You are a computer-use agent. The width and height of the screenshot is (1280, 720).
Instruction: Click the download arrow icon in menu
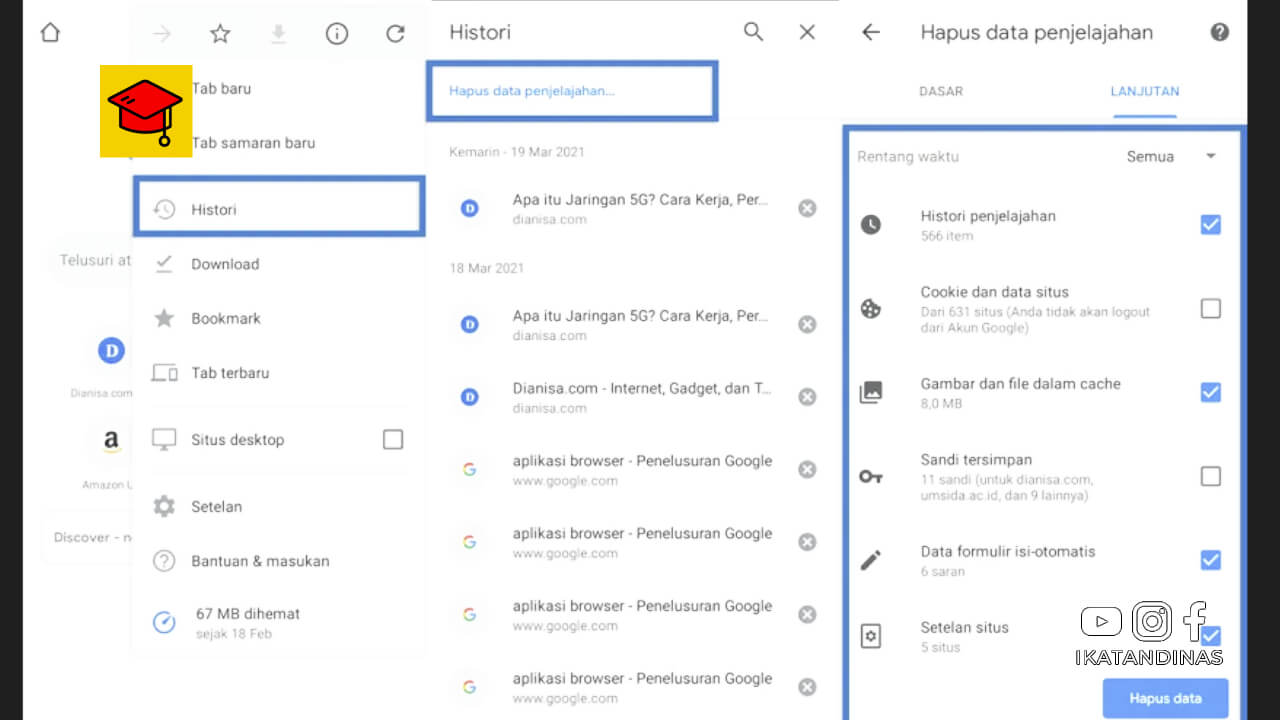click(x=278, y=34)
